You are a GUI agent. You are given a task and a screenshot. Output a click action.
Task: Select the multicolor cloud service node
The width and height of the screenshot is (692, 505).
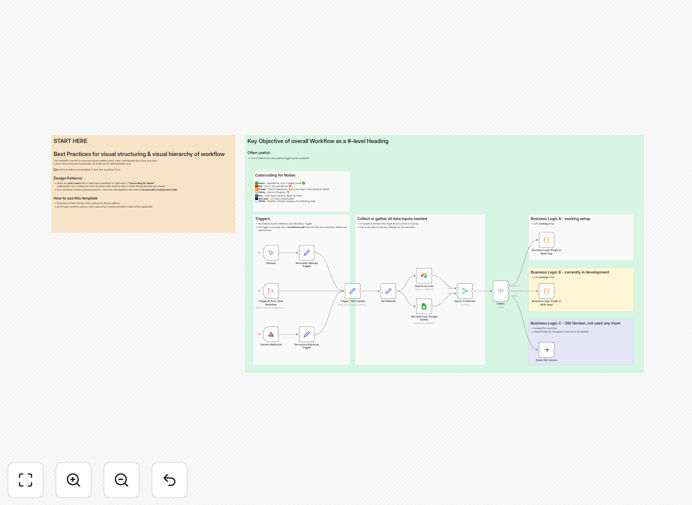(x=424, y=276)
